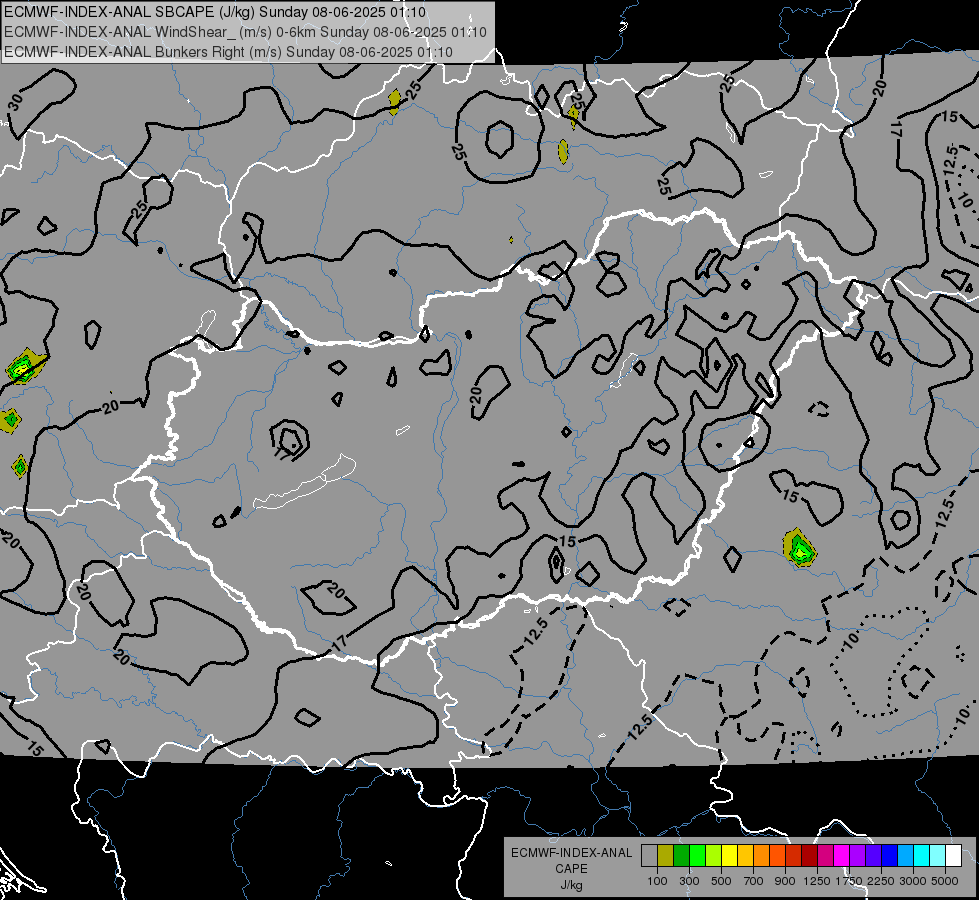The width and height of the screenshot is (979, 900).
Task: Select the WindShear_ (m/s) 0-6km title line
Action: click(x=245, y=32)
